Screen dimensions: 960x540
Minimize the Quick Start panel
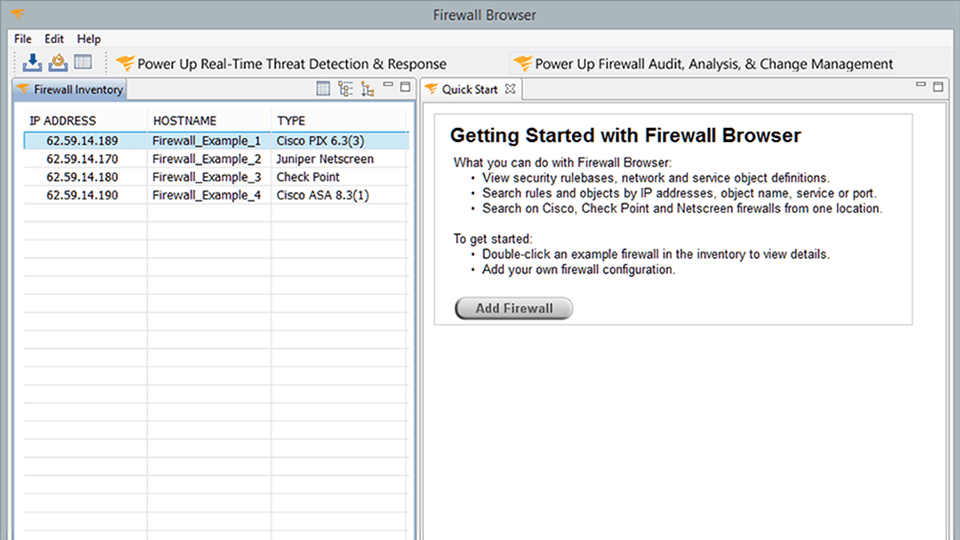[921, 84]
